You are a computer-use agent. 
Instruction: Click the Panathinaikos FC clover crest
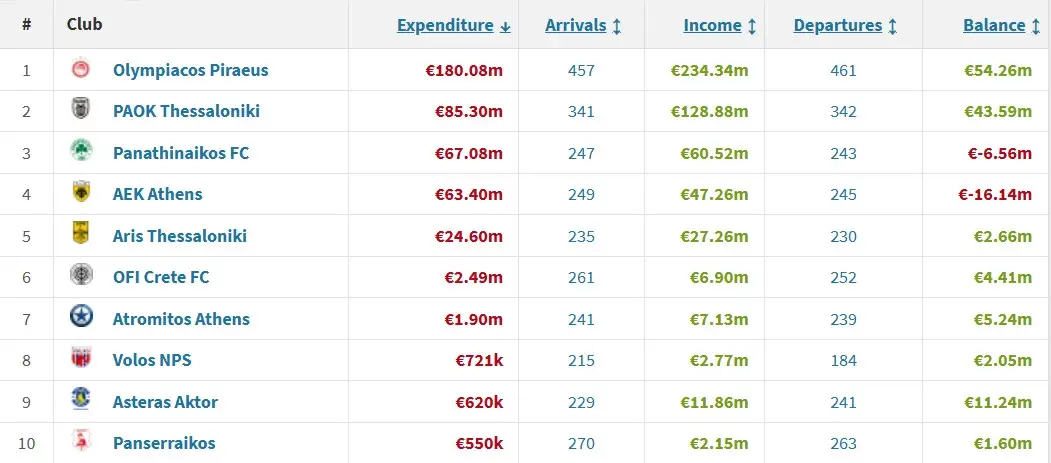81,153
